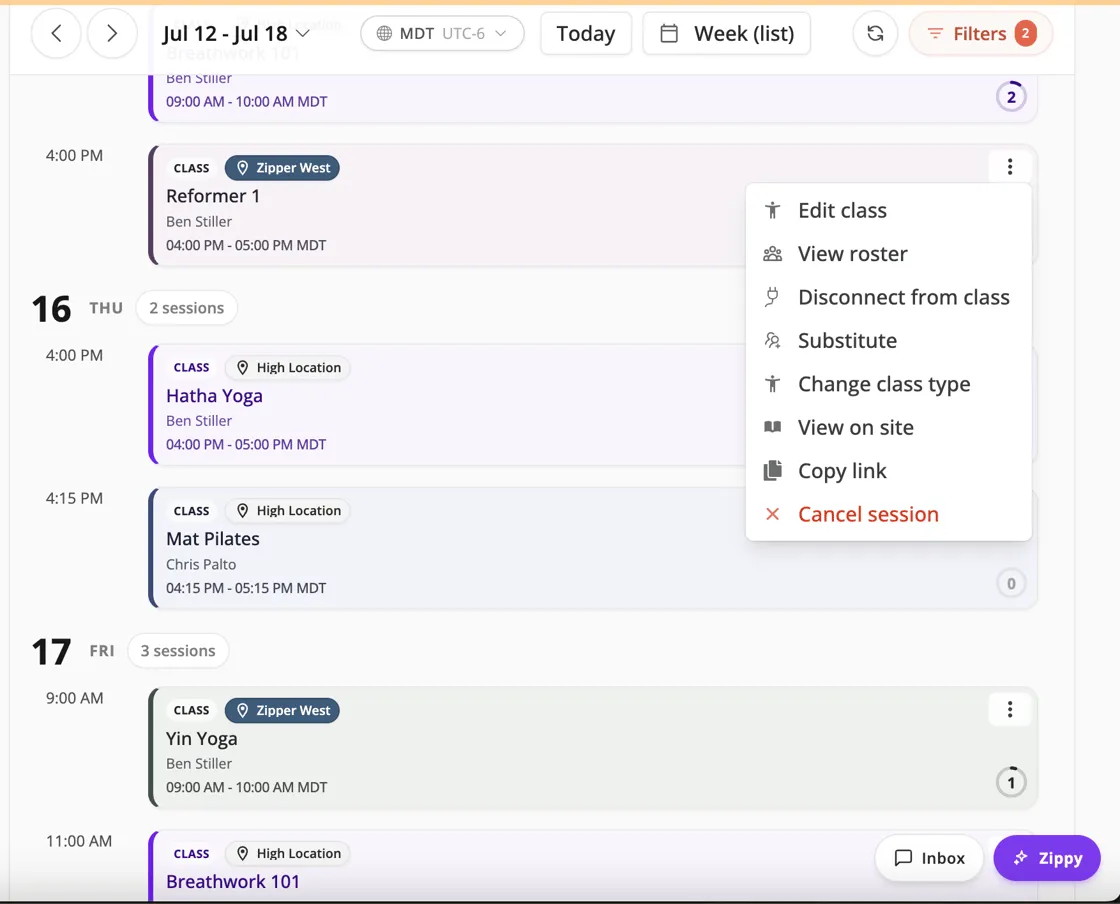Click the Zipper West tag on Reformer 1
The width and height of the screenshot is (1120, 904).
point(282,168)
